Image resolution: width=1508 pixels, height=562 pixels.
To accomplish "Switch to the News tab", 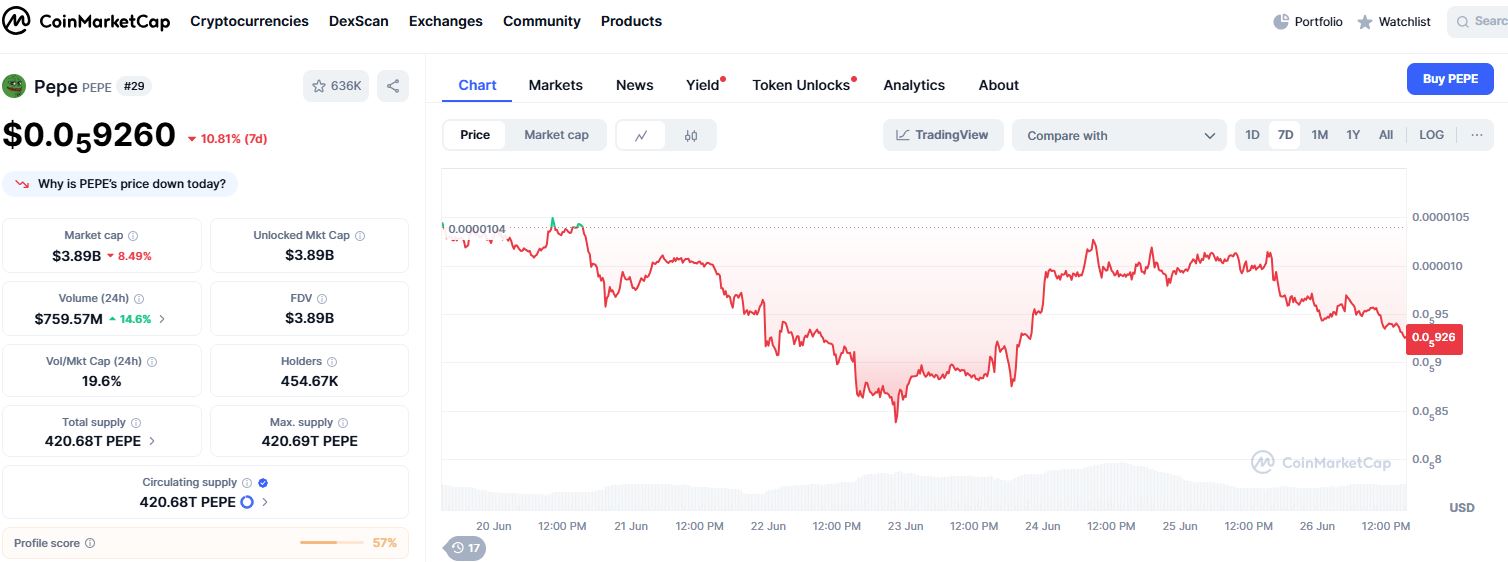I will (x=635, y=85).
